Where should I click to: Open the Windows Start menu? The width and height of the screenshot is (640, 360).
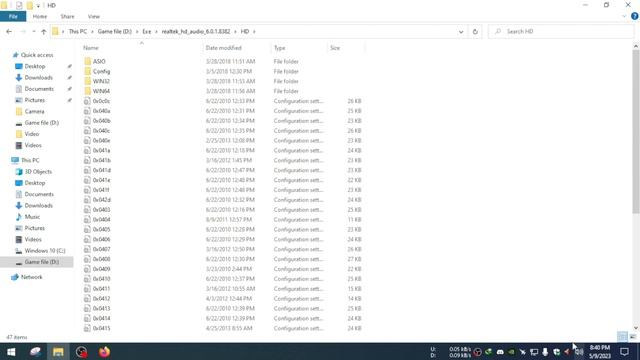pyautogui.click(x=11, y=352)
